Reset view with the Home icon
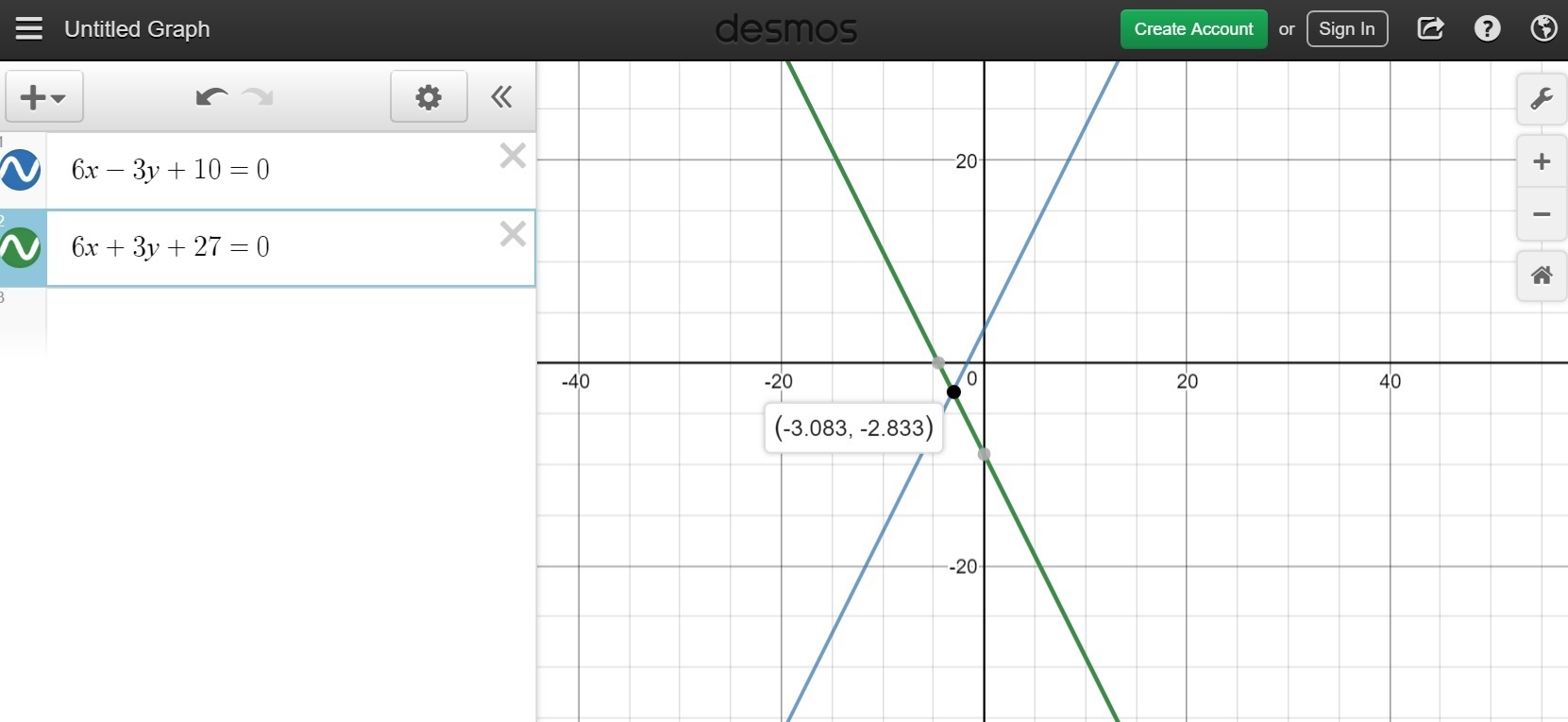This screenshot has width=1568, height=722. pyautogui.click(x=1542, y=276)
